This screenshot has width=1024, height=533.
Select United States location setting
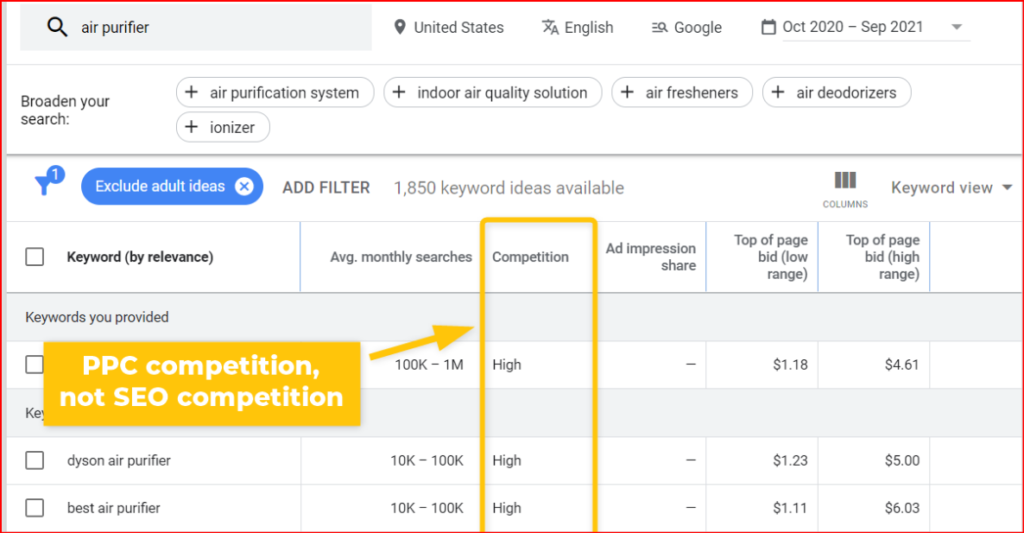[449, 27]
